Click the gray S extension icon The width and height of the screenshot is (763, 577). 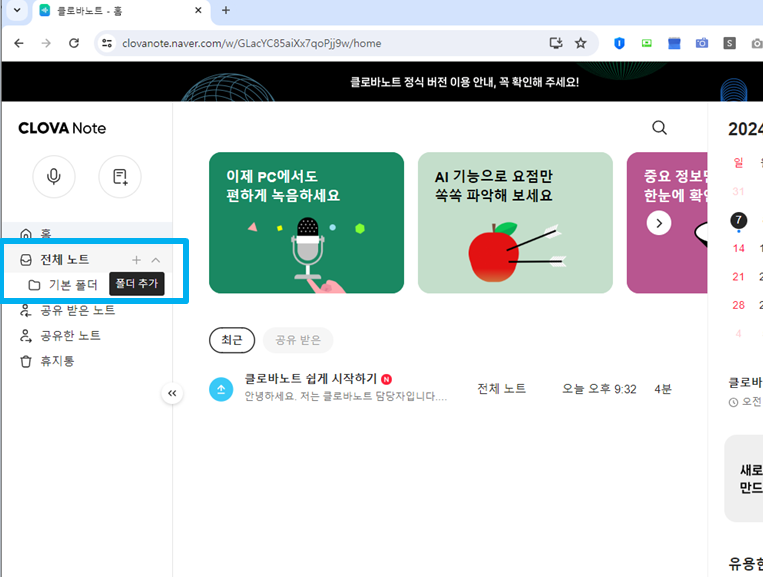[729, 43]
